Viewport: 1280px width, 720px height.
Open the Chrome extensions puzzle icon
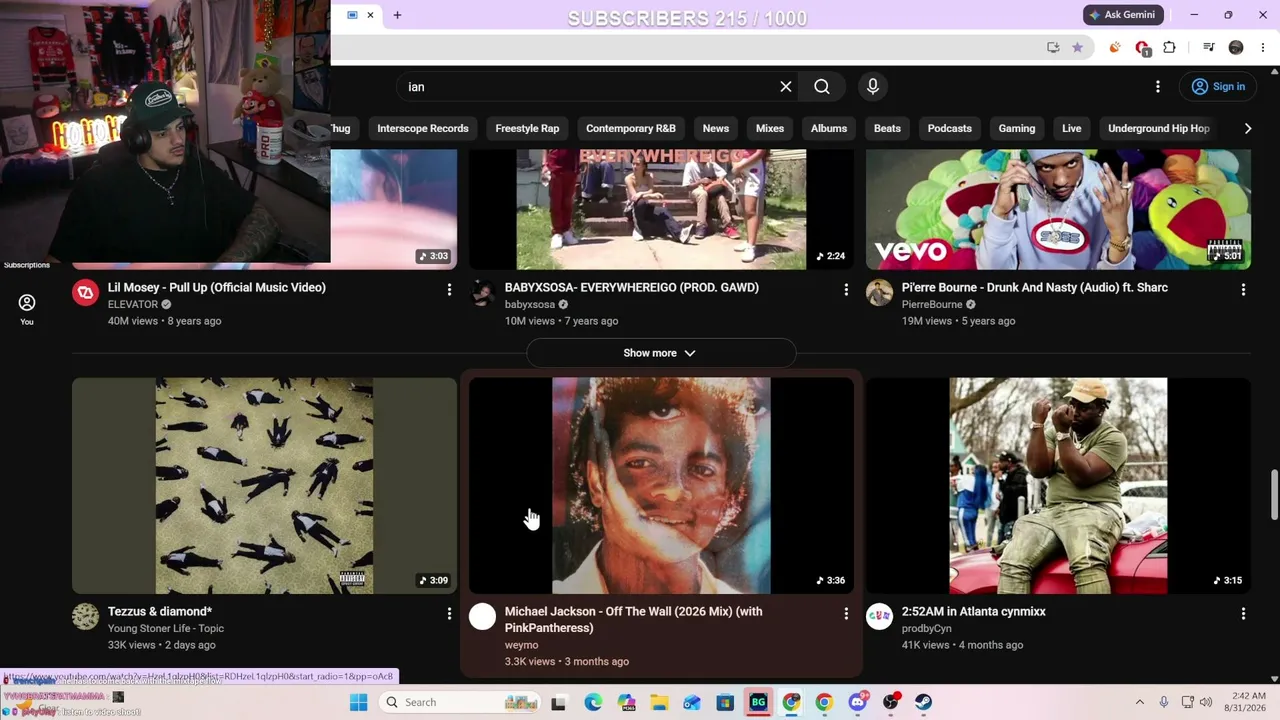pos(1169,47)
